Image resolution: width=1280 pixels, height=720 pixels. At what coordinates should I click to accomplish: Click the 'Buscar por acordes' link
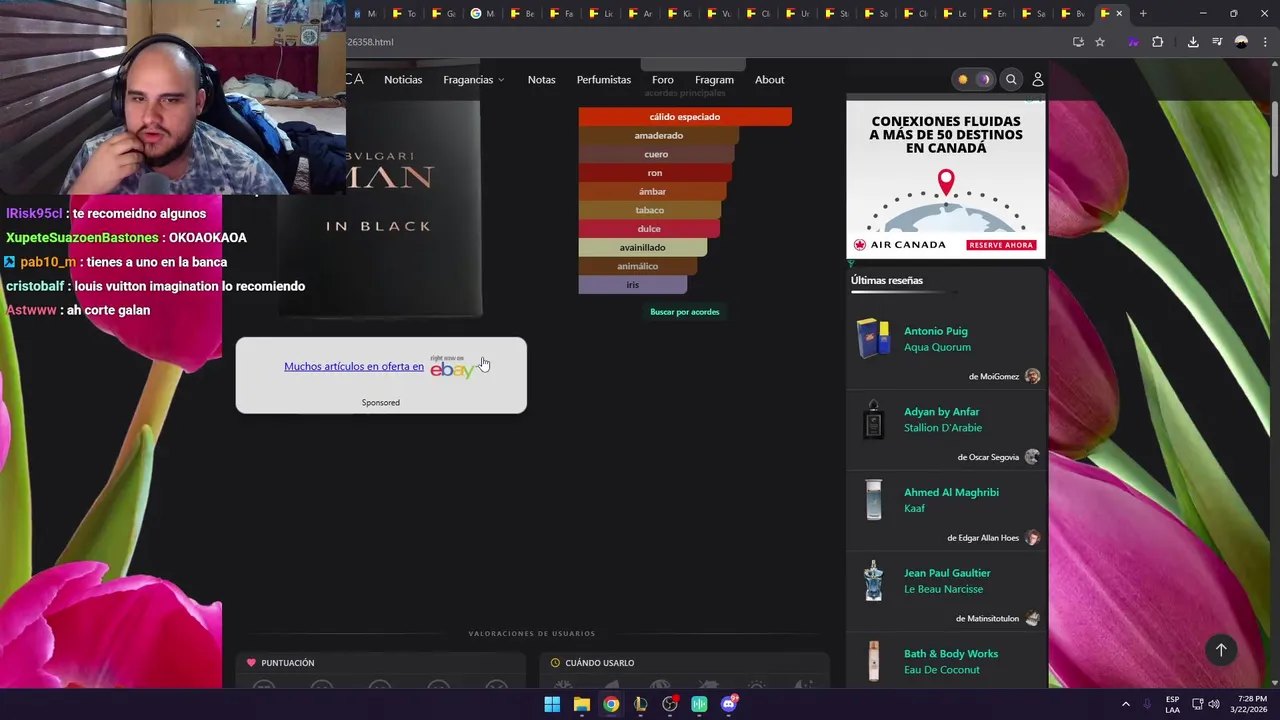(x=685, y=312)
